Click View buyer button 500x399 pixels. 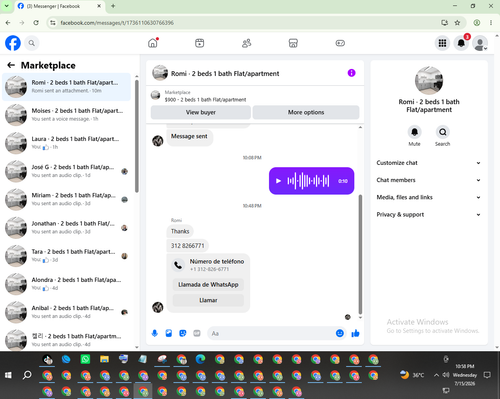(x=201, y=112)
